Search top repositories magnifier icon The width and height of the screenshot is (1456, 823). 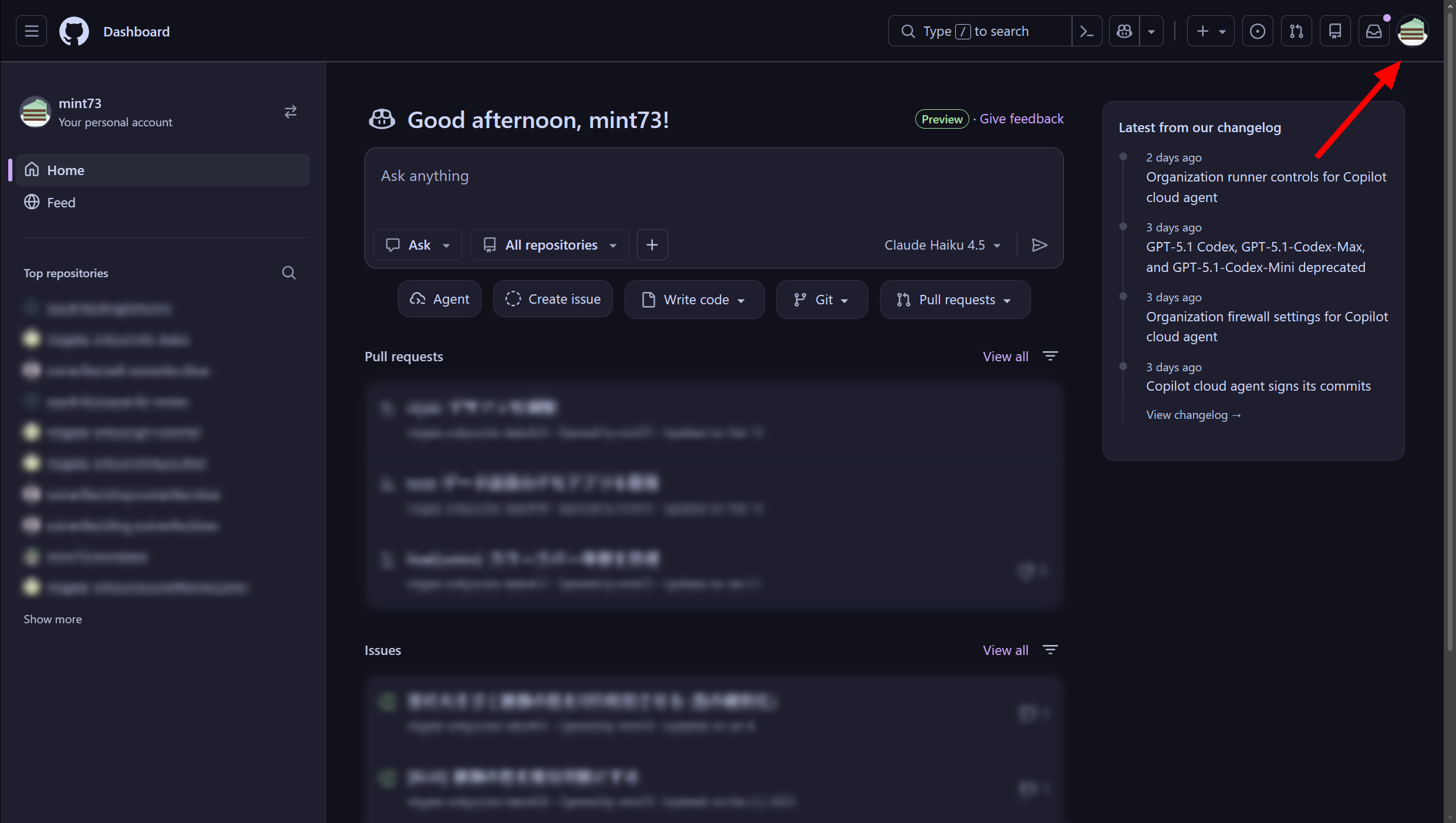pyautogui.click(x=289, y=273)
